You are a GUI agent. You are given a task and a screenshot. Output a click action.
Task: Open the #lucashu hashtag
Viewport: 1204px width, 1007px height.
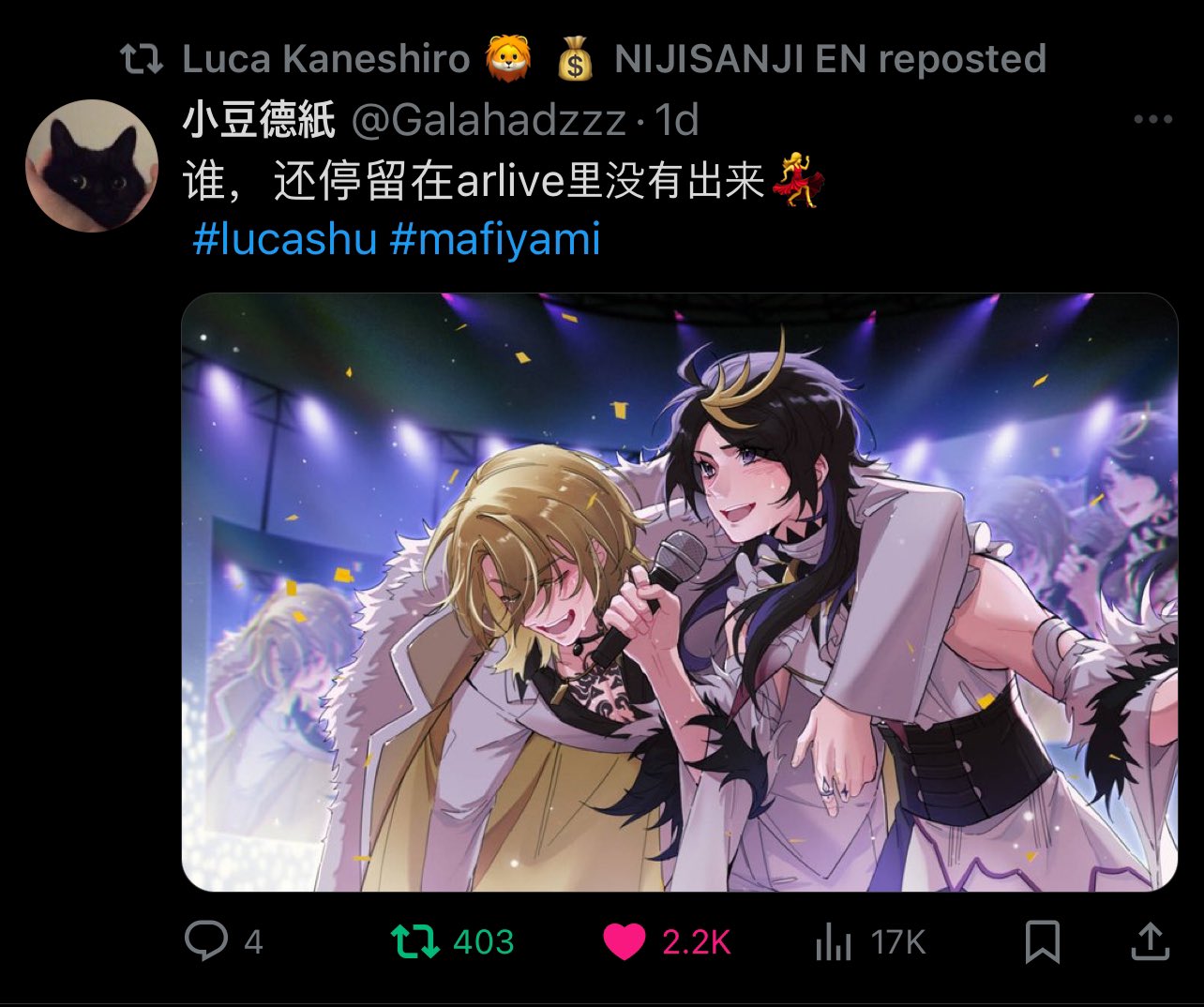(284, 239)
